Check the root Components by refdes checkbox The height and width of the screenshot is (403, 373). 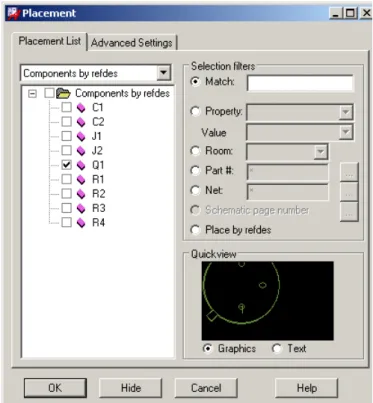pos(49,93)
